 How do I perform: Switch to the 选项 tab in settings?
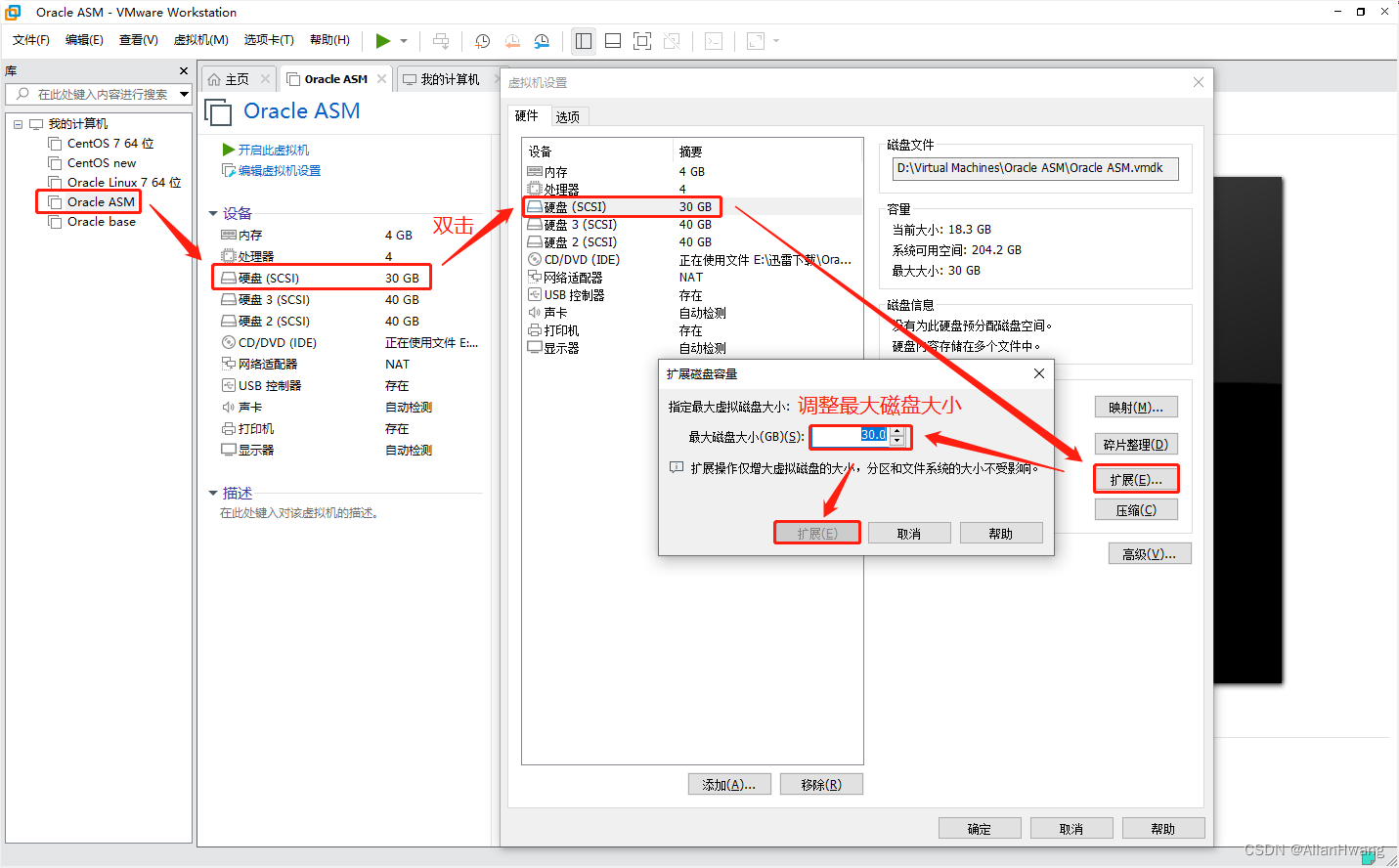click(x=568, y=115)
